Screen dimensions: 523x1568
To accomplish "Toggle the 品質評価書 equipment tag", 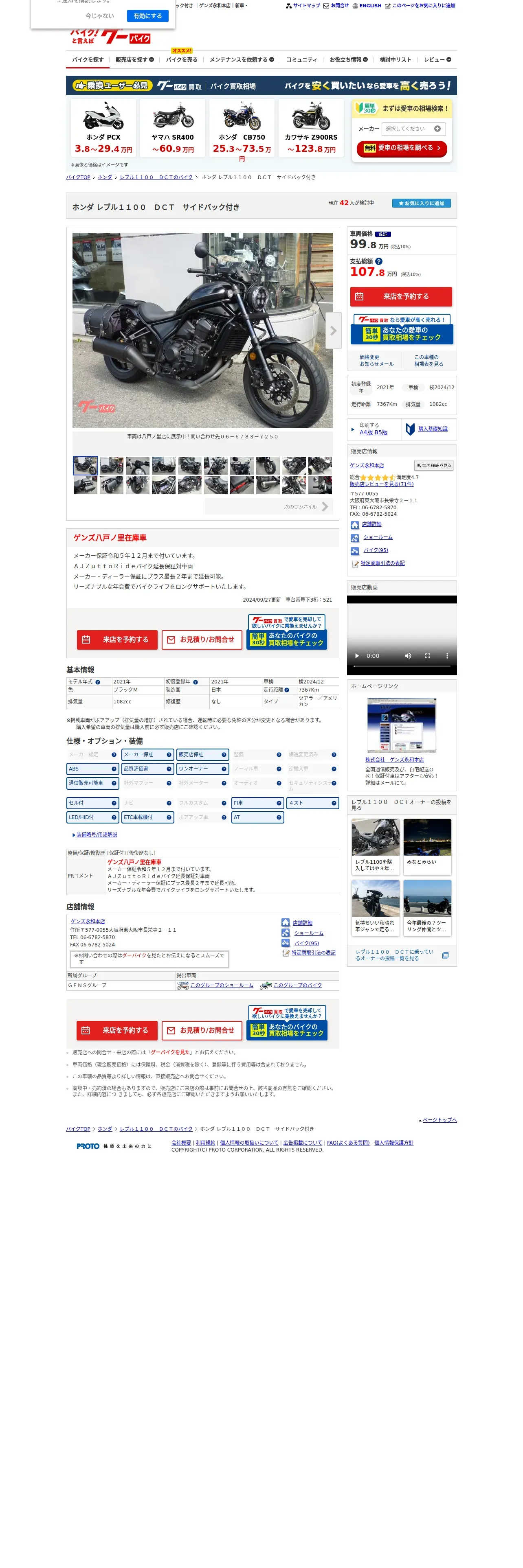I will click(148, 769).
